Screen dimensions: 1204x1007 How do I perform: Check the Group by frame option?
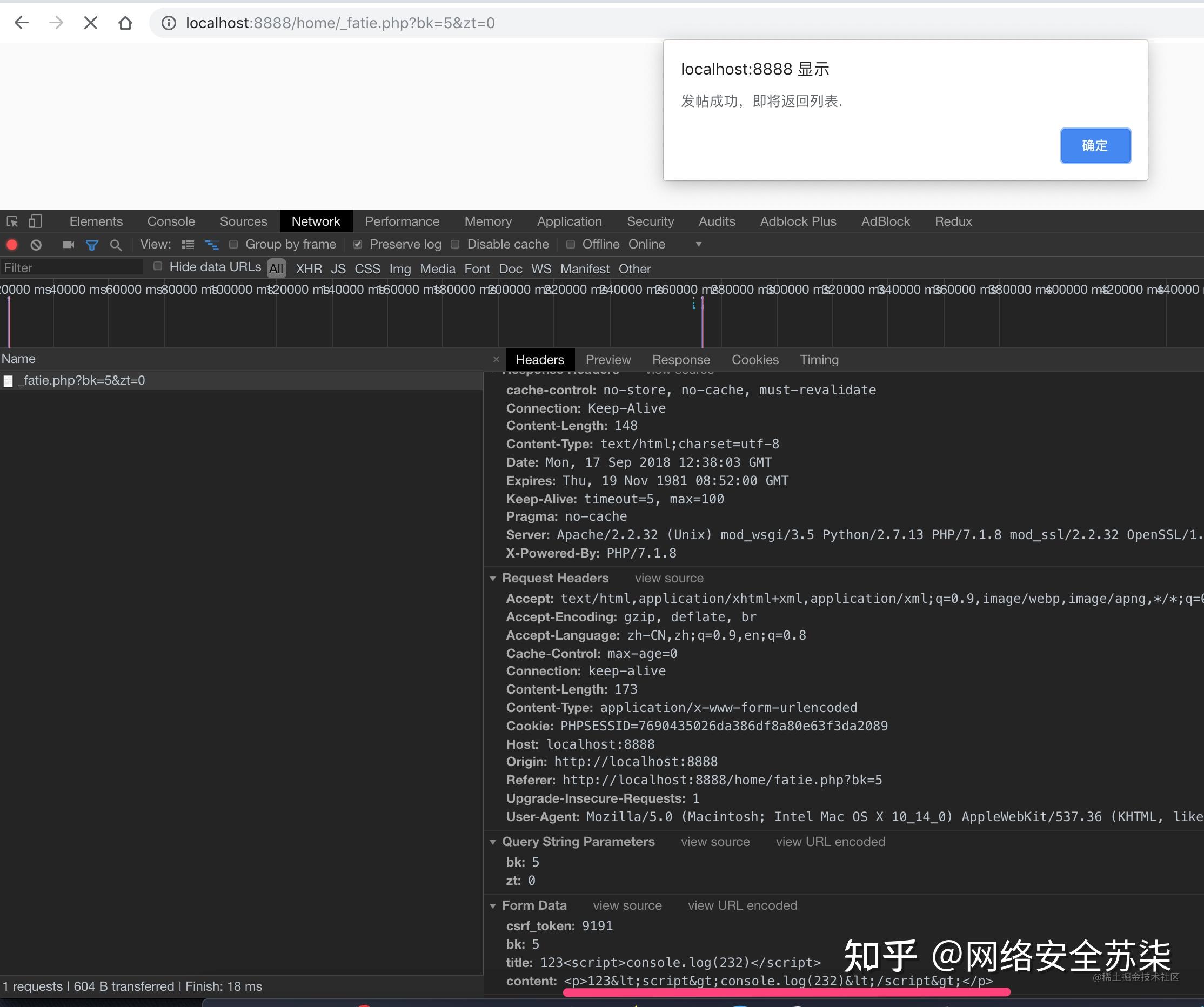pos(233,244)
